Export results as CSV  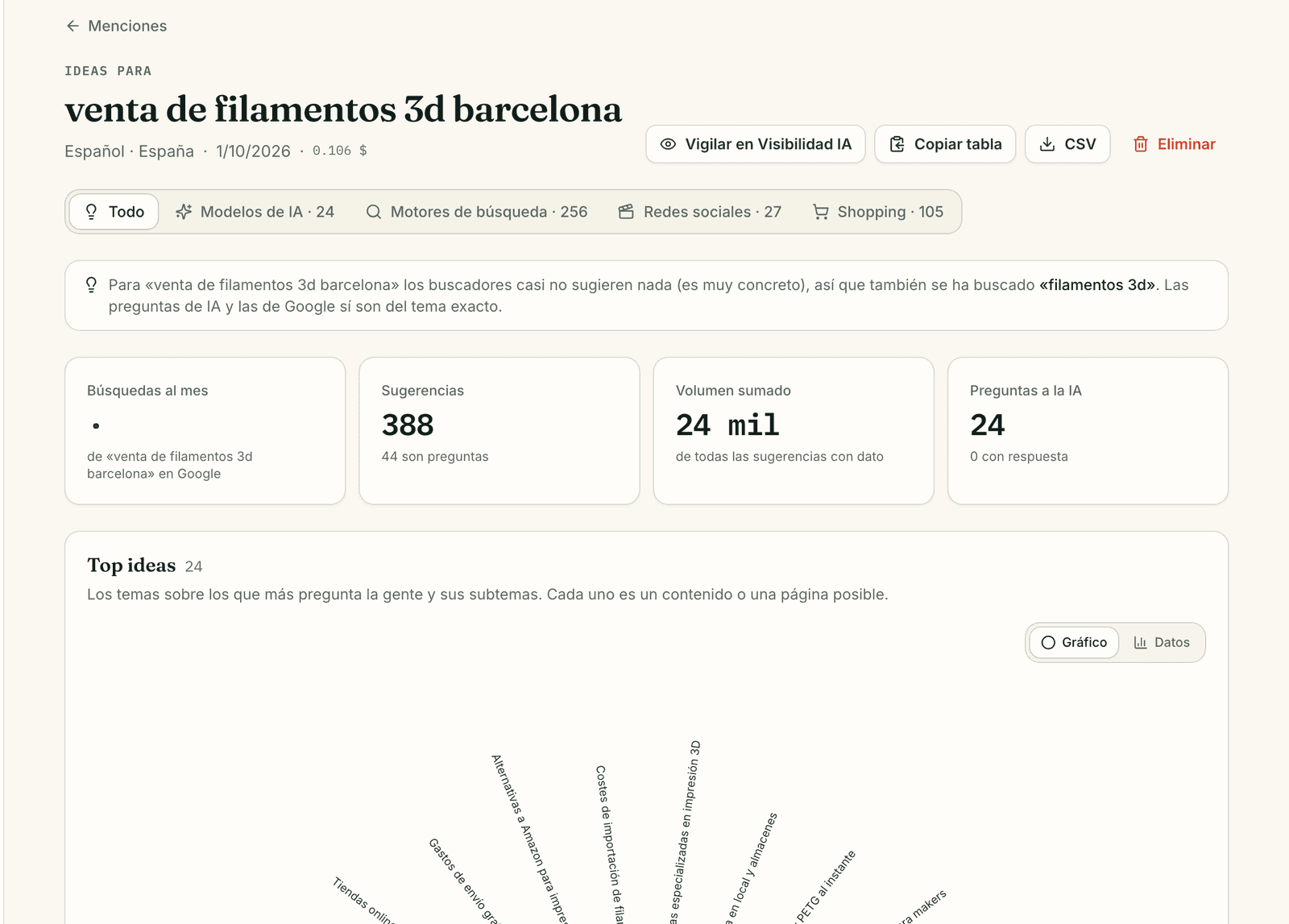[1067, 144]
